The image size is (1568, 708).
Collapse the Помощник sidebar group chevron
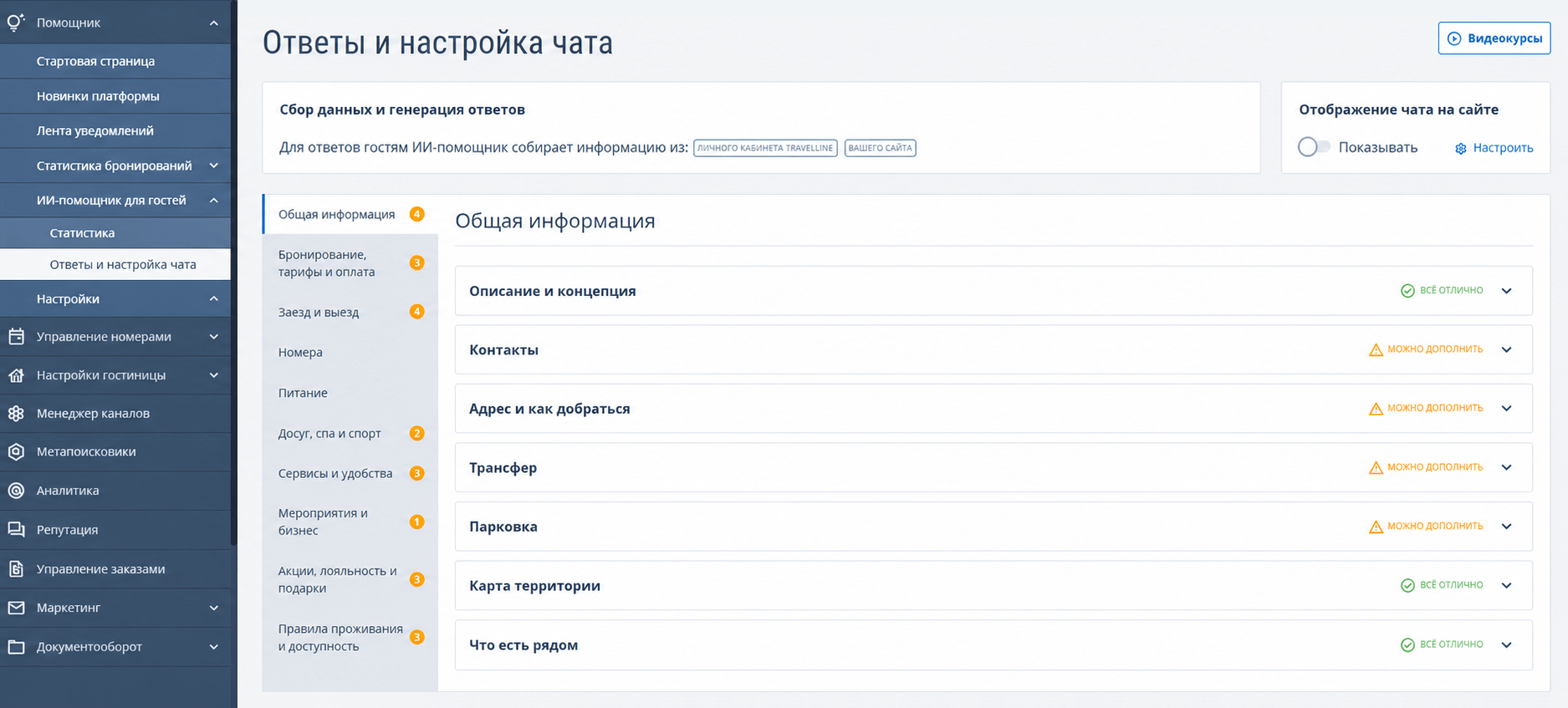click(x=214, y=23)
